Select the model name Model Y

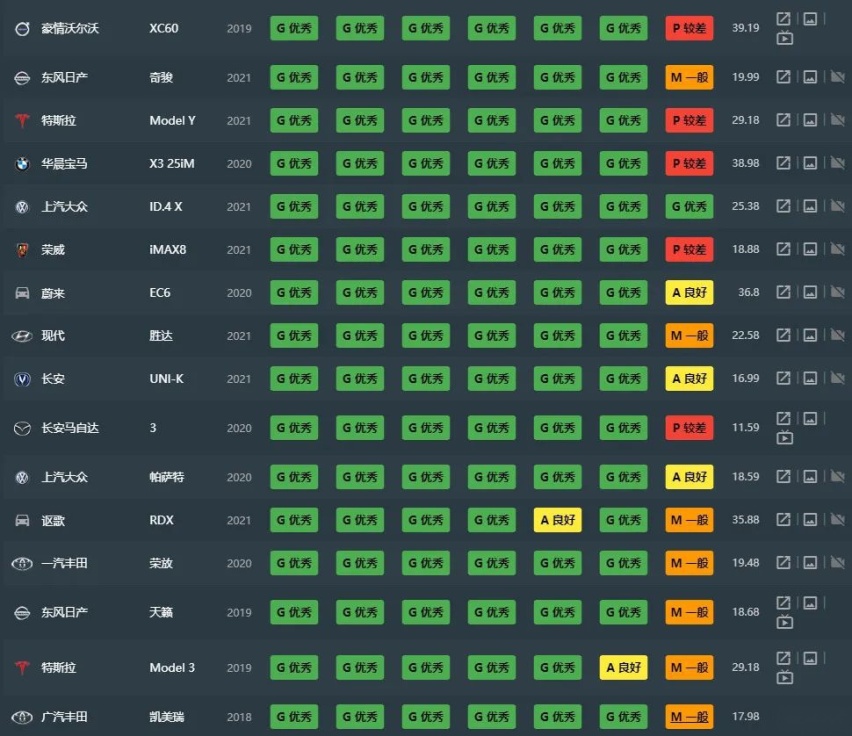[172, 121]
